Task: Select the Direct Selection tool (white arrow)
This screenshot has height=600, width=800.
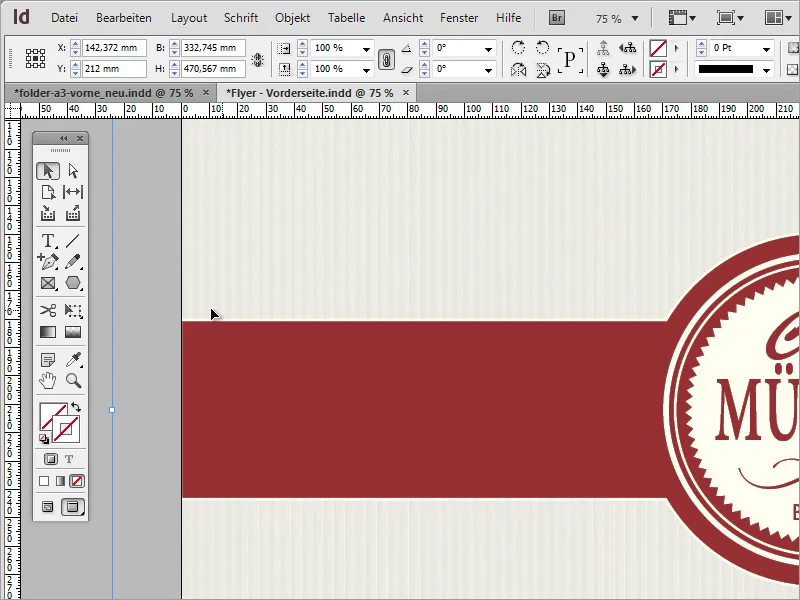Action: pyautogui.click(x=73, y=171)
